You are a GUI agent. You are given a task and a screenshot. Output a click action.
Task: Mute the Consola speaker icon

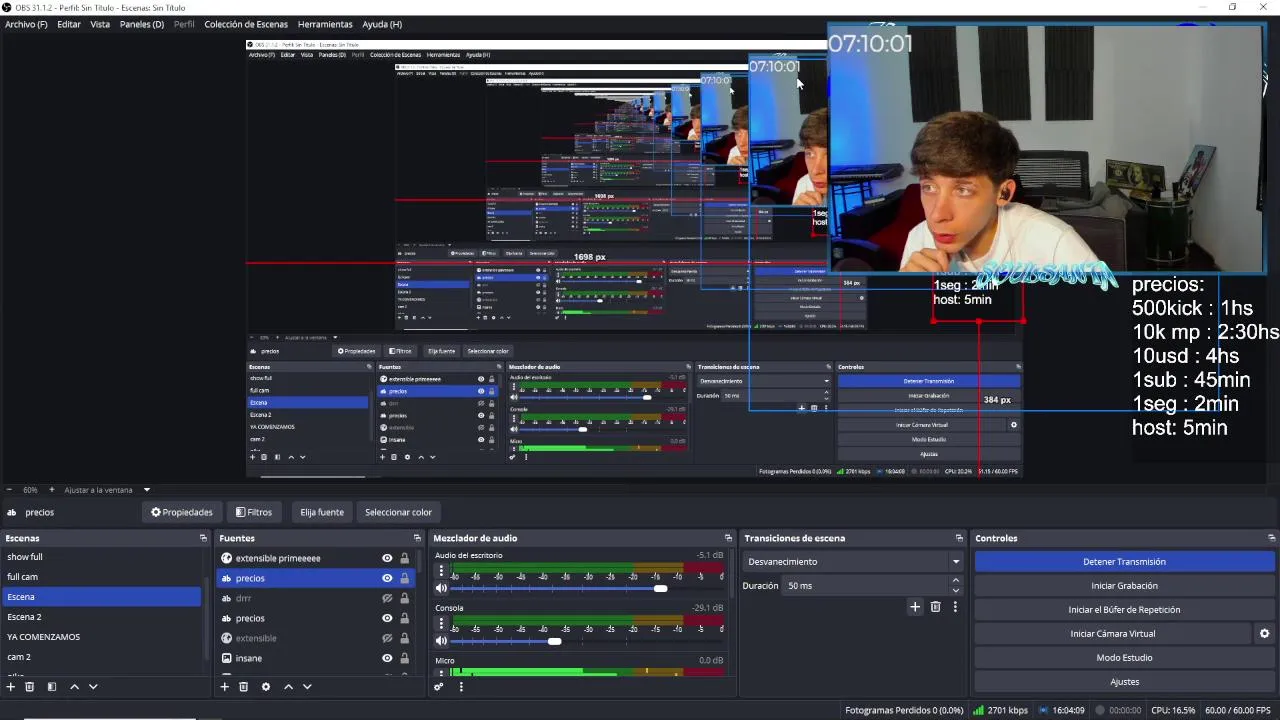click(x=441, y=641)
